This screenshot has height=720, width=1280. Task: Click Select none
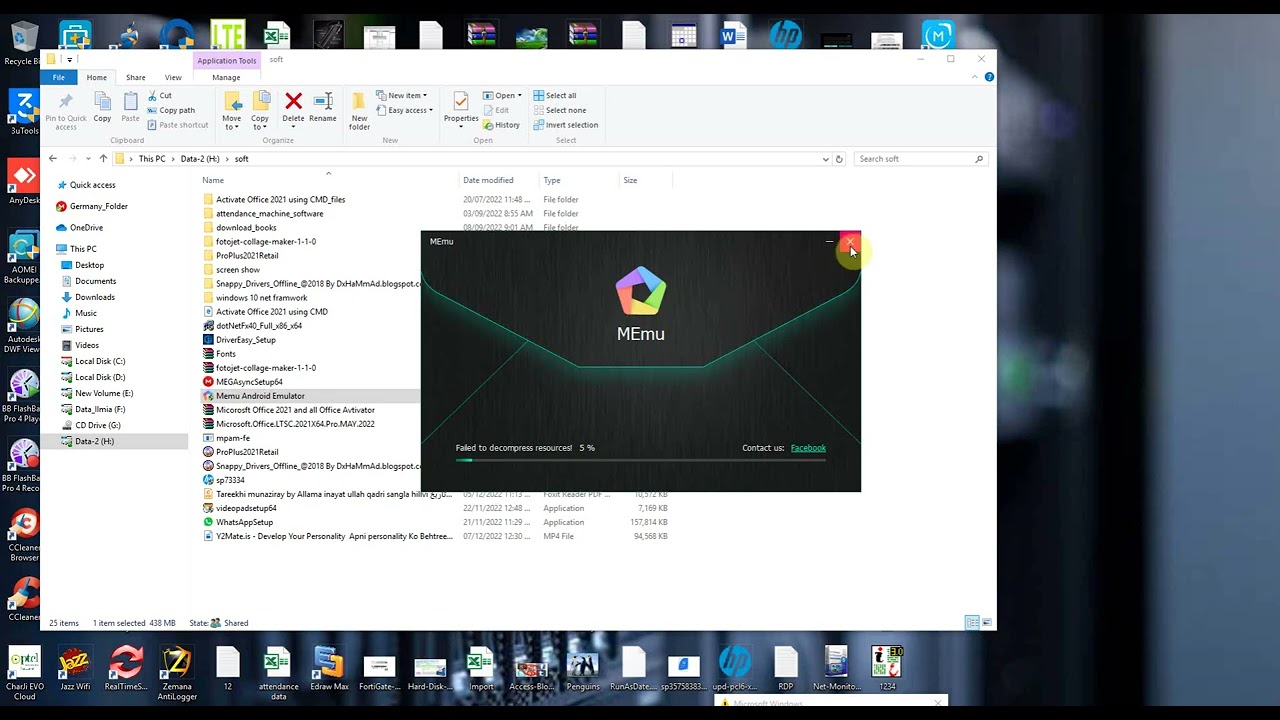pos(559,110)
